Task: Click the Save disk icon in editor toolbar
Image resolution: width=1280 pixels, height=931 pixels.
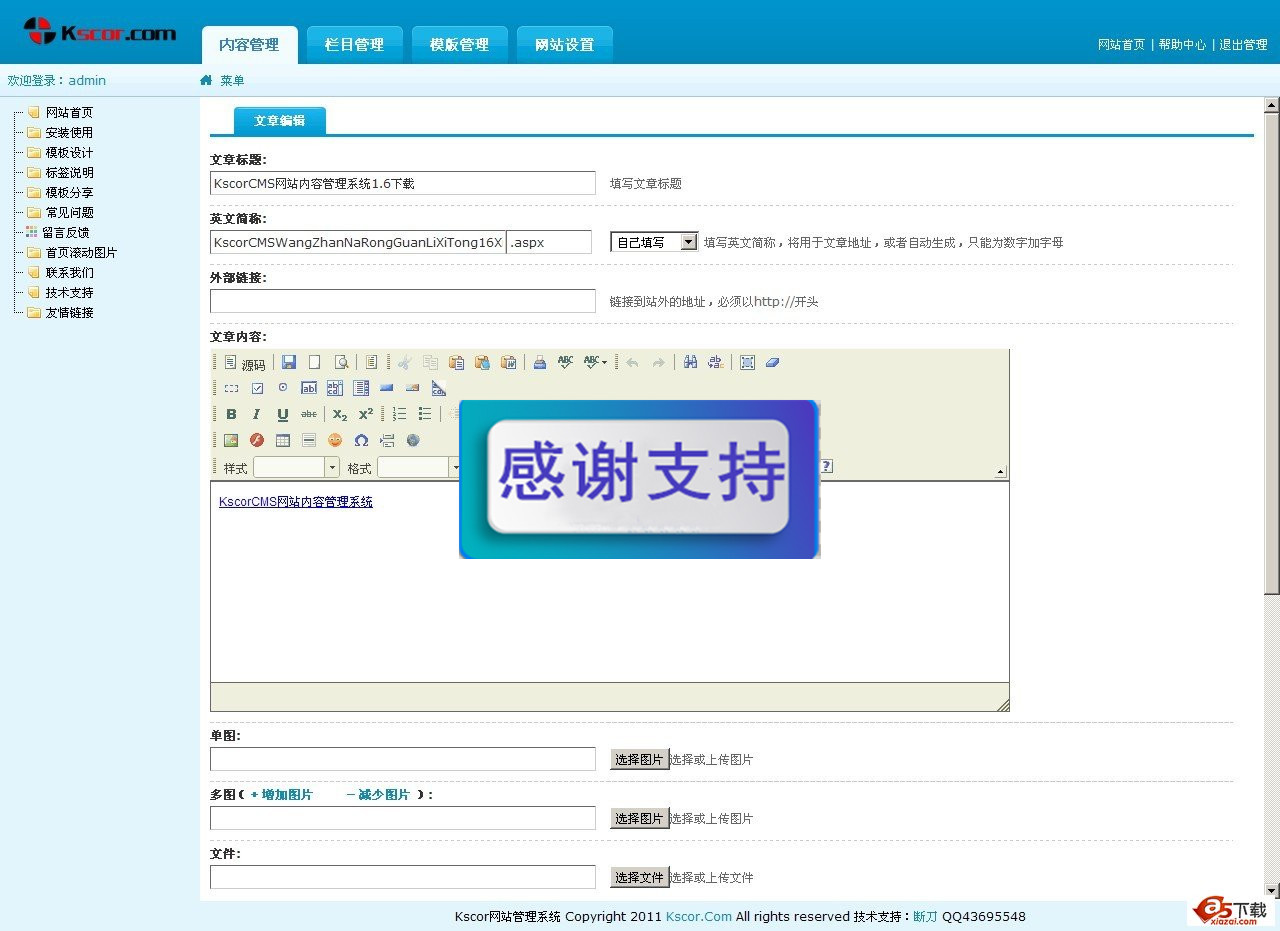Action: 289,362
